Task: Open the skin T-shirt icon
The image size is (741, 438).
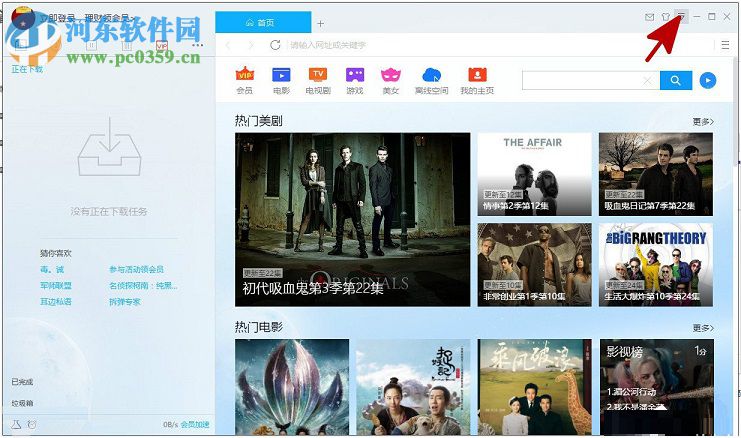Action: [x=665, y=17]
